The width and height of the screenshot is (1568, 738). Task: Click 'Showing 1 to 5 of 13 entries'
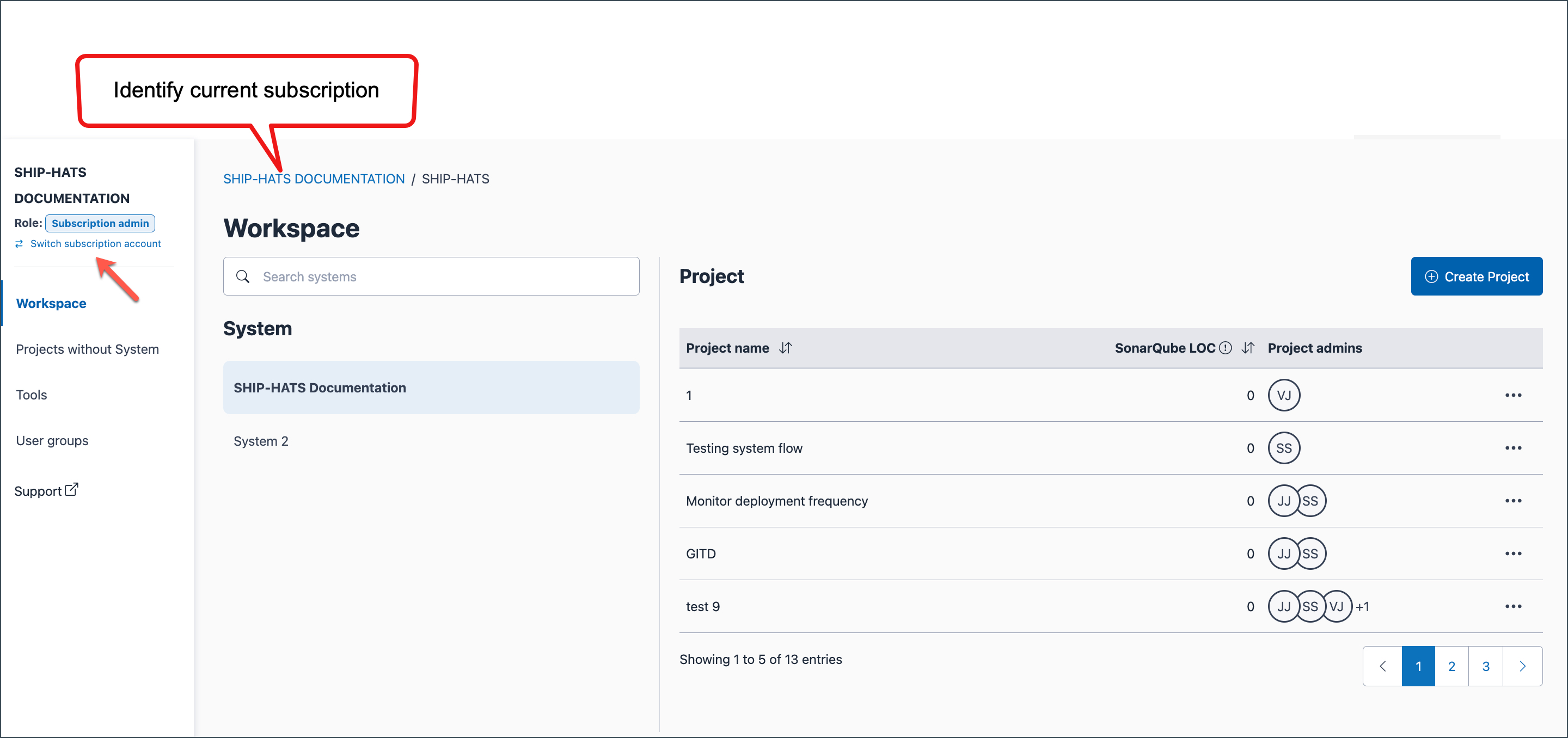(760, 660)
